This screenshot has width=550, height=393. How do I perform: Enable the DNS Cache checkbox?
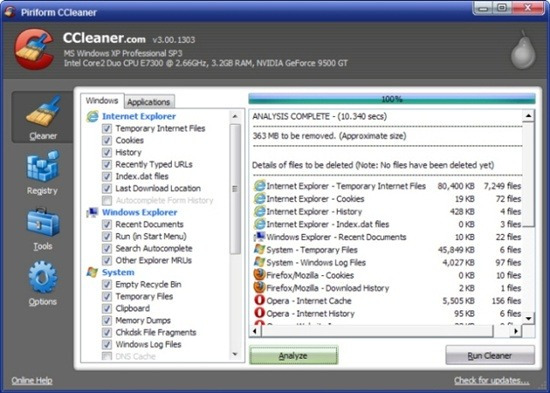click(107, 356)
